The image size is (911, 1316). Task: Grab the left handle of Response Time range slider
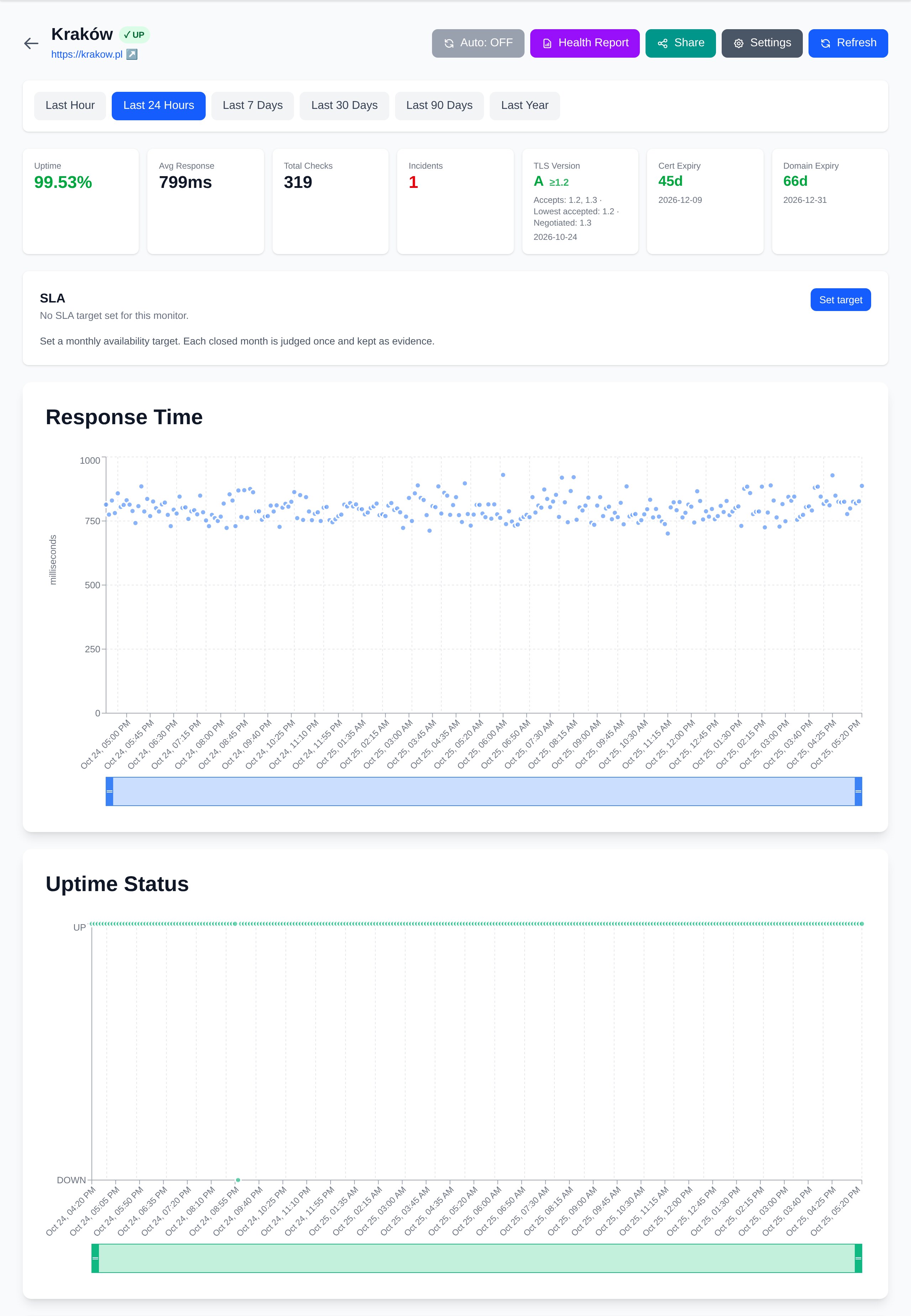point(110,791)
